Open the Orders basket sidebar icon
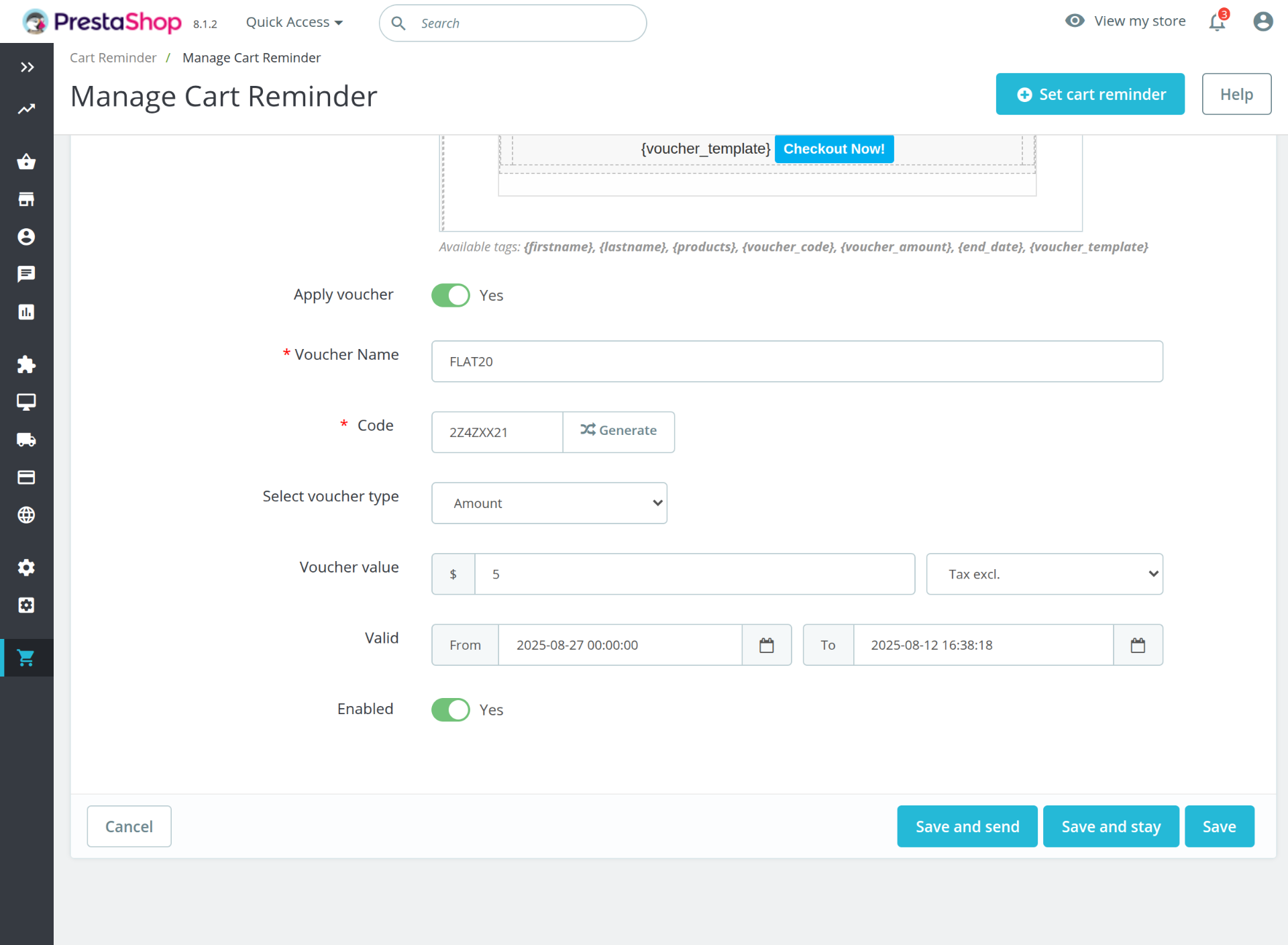Viewport: 1288px width, 945px height. [26, 161]
